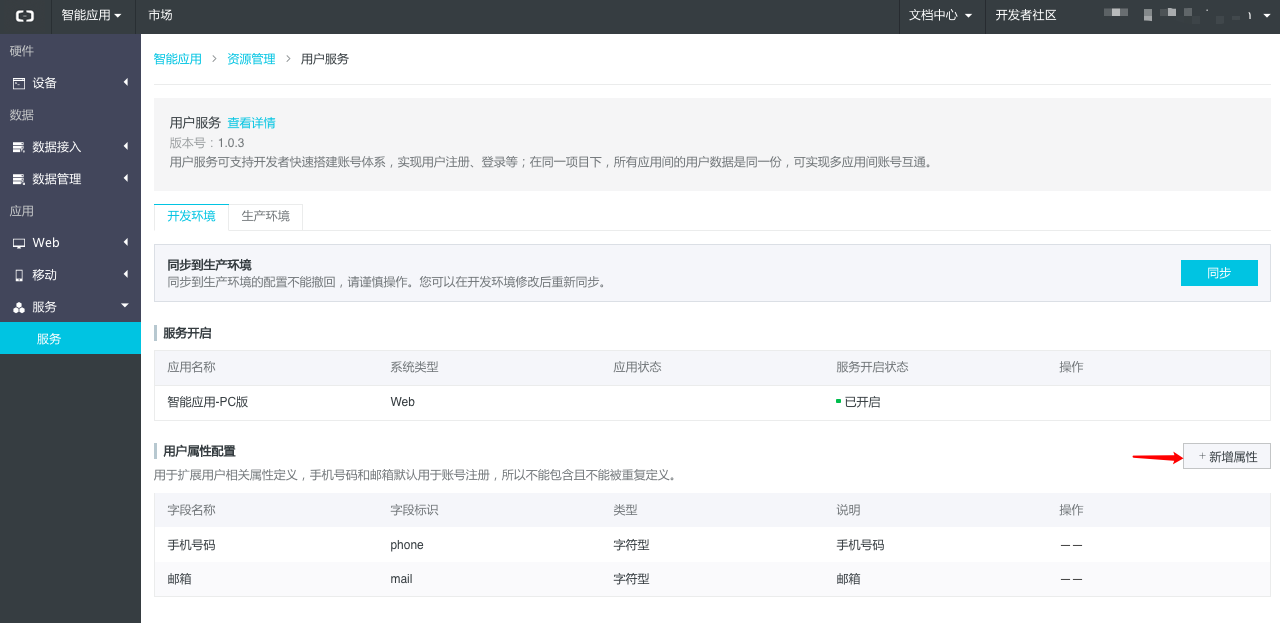The width and height of the screenshot is (1280, 623).
Task: Open 市场 in the top navigation
Action: pyautogui.click(x=160, y=16)
